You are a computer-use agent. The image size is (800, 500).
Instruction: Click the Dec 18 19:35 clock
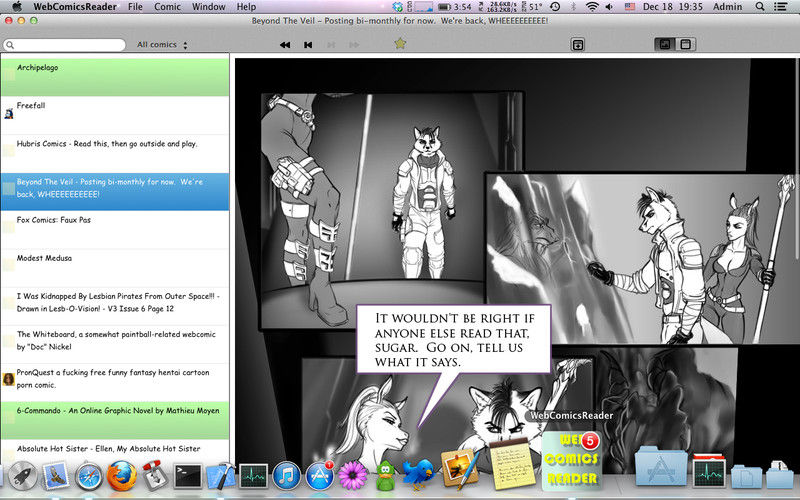[x=672, y=7]
